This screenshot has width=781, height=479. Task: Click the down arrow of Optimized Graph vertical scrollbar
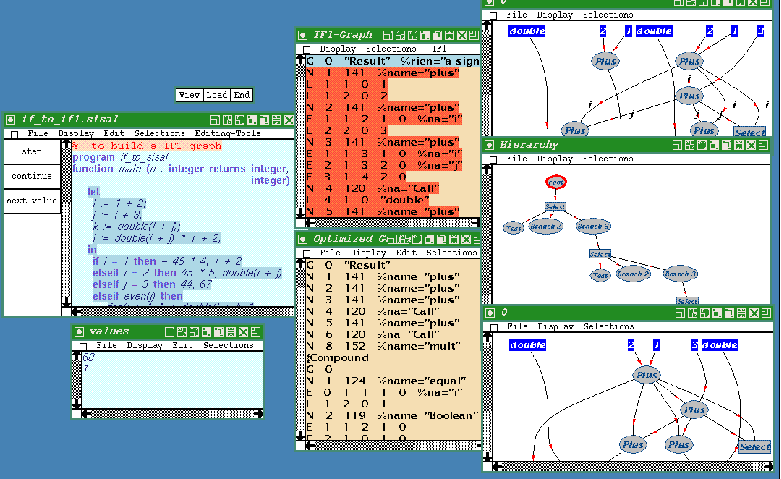pos(300,436)
